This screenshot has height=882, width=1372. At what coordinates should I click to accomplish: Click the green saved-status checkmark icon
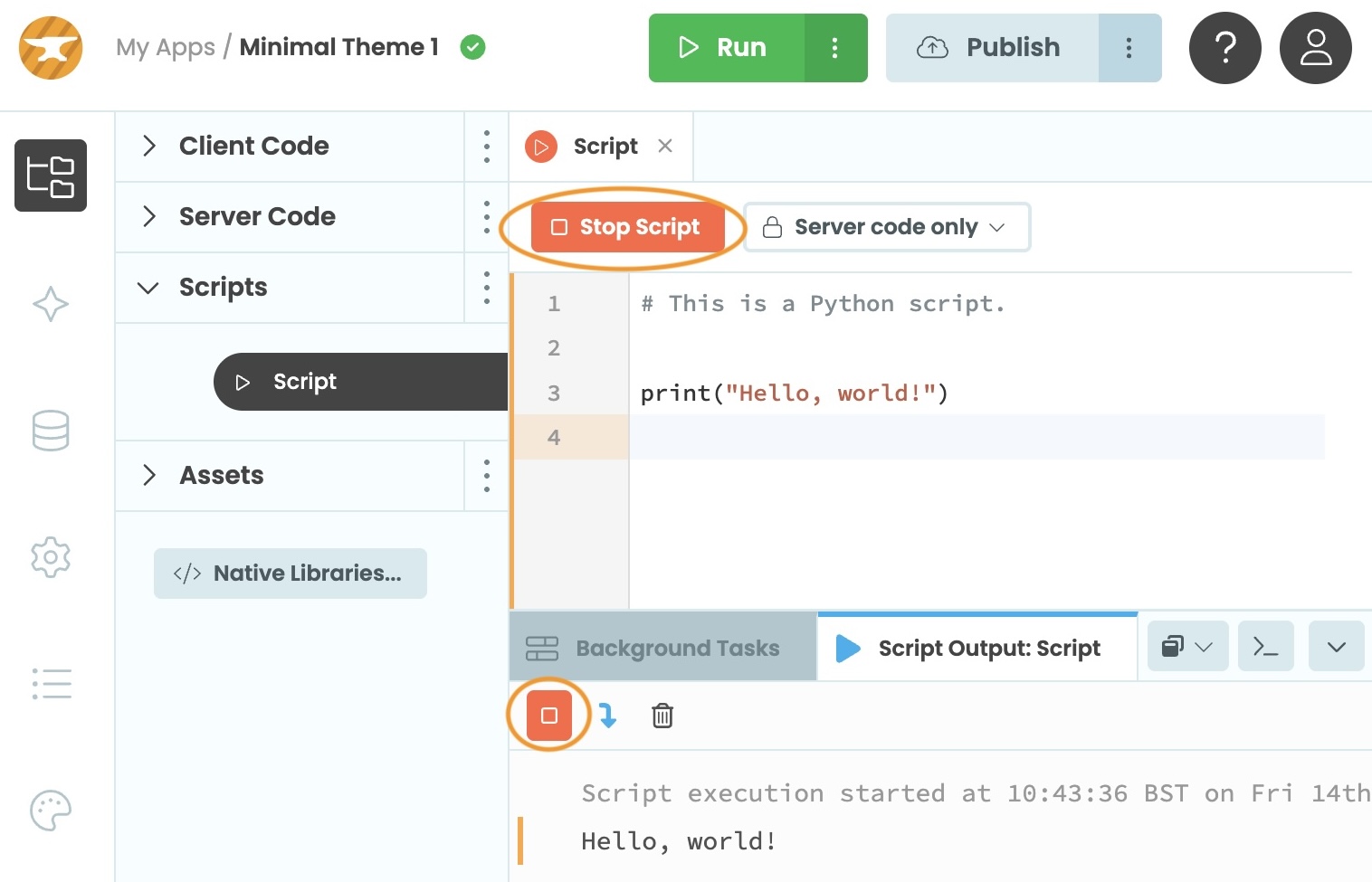472,47
